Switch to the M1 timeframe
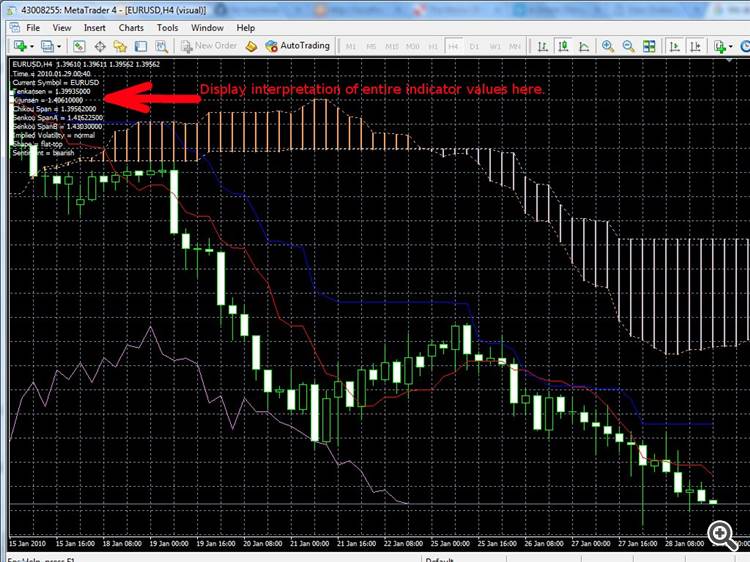750x562 pixels. (350, 46)
